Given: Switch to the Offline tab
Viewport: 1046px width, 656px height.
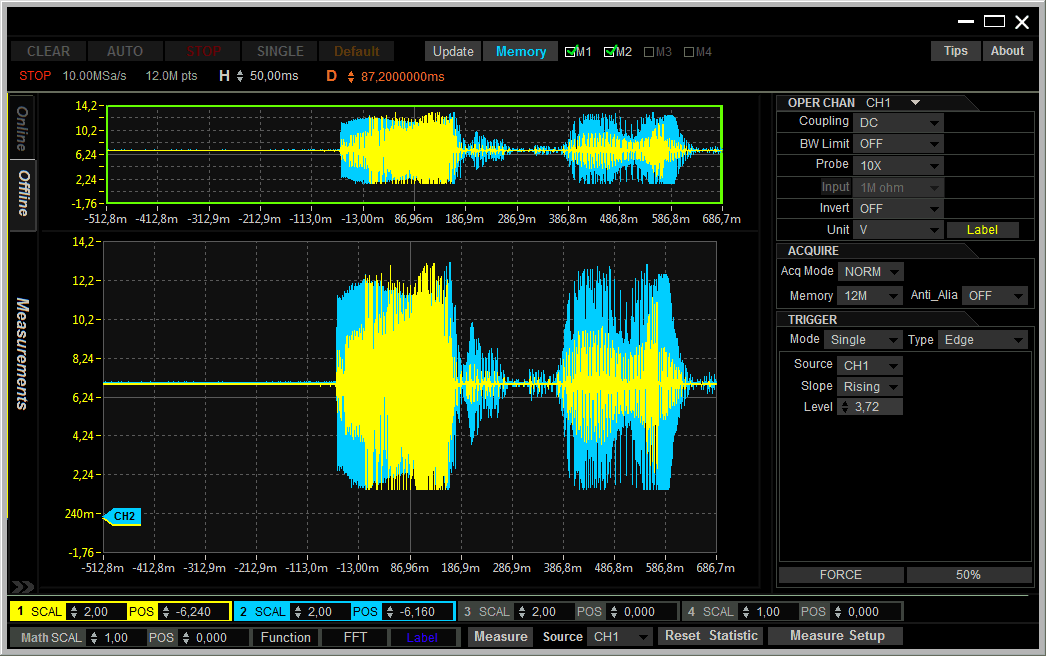Looking at the screenshot, I should tap(22, 194).
